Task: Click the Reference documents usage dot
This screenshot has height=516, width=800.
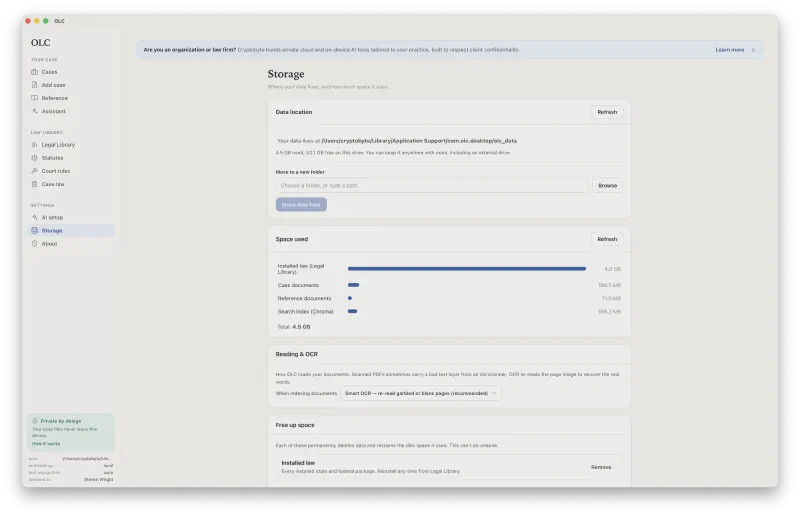Action: 349,298
